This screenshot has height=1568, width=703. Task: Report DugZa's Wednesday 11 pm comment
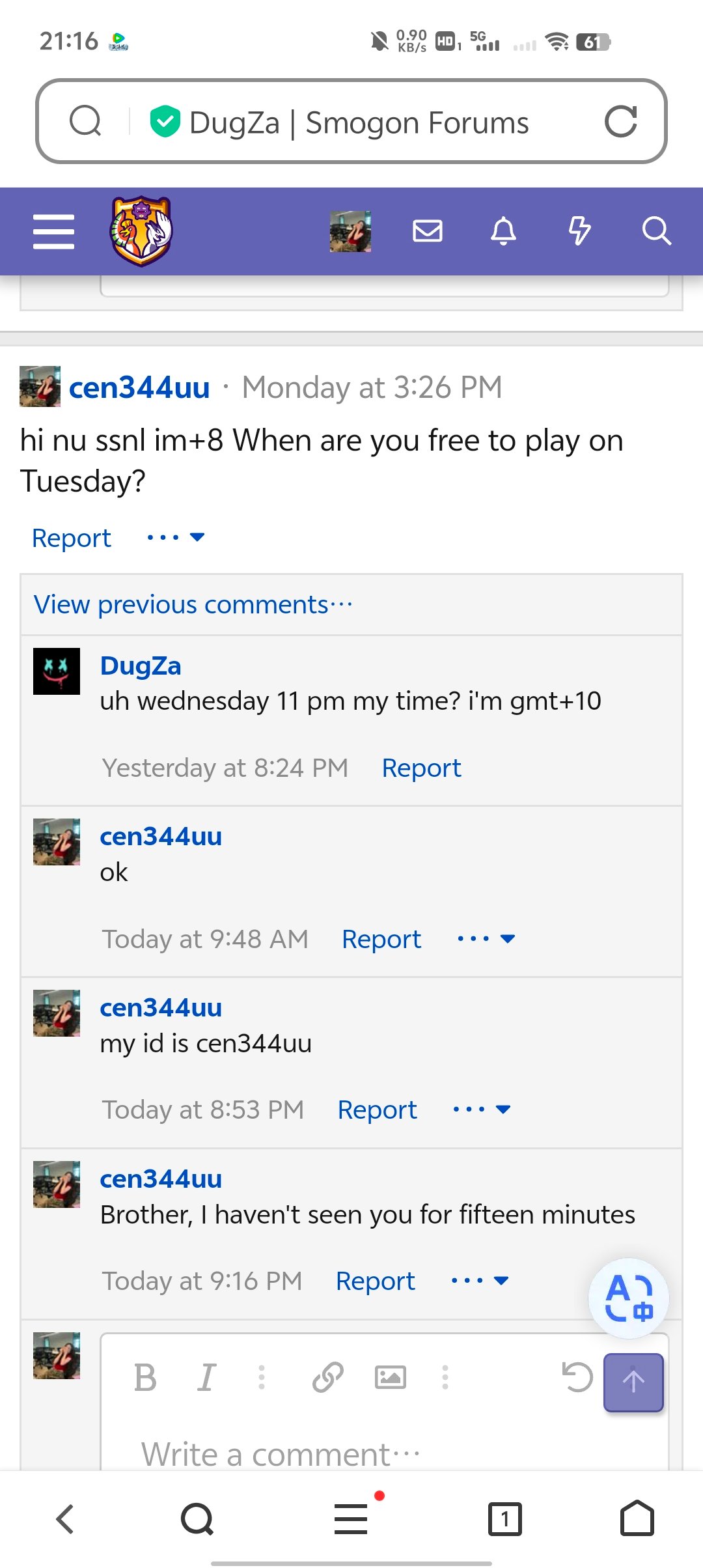421,768
